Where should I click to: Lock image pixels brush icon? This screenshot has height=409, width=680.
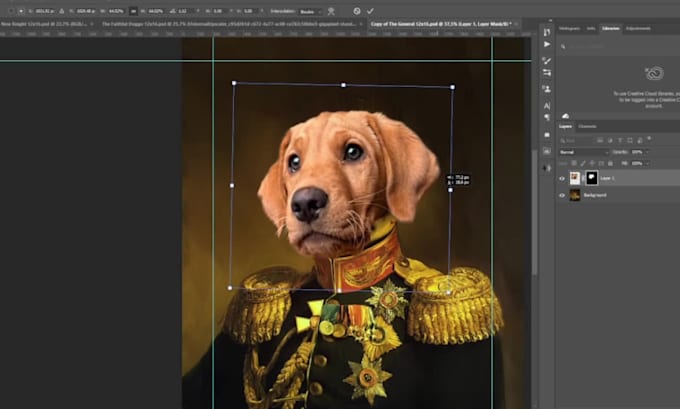pos(583,163)
